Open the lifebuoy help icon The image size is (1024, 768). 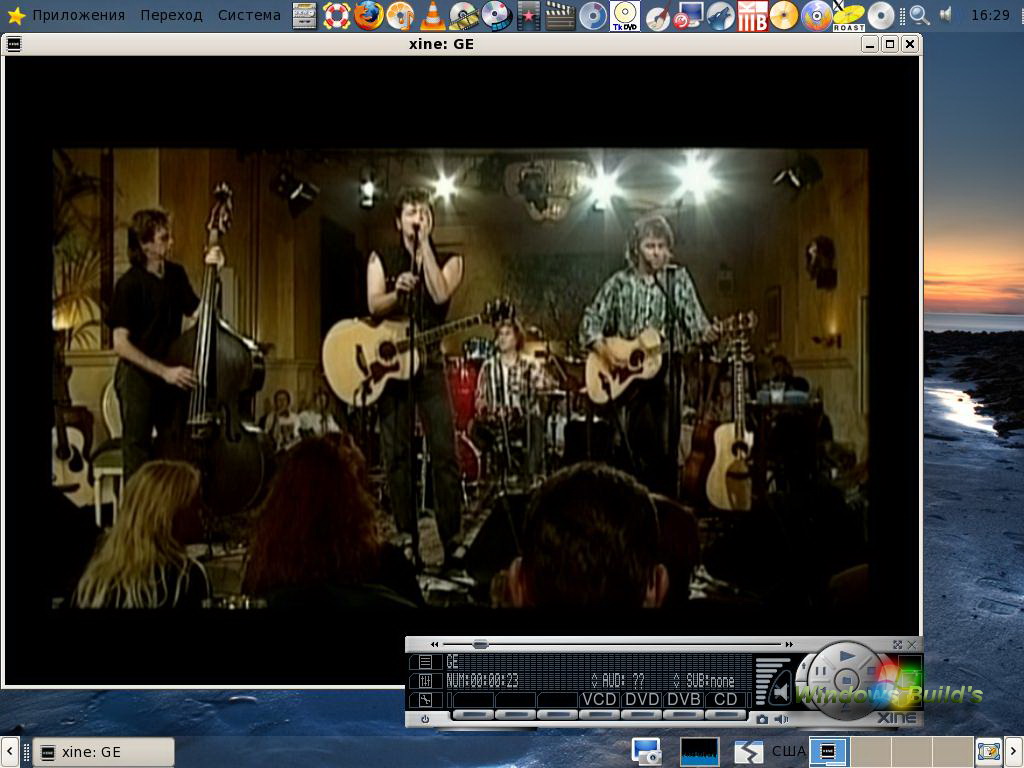click(x=336, y=16)
